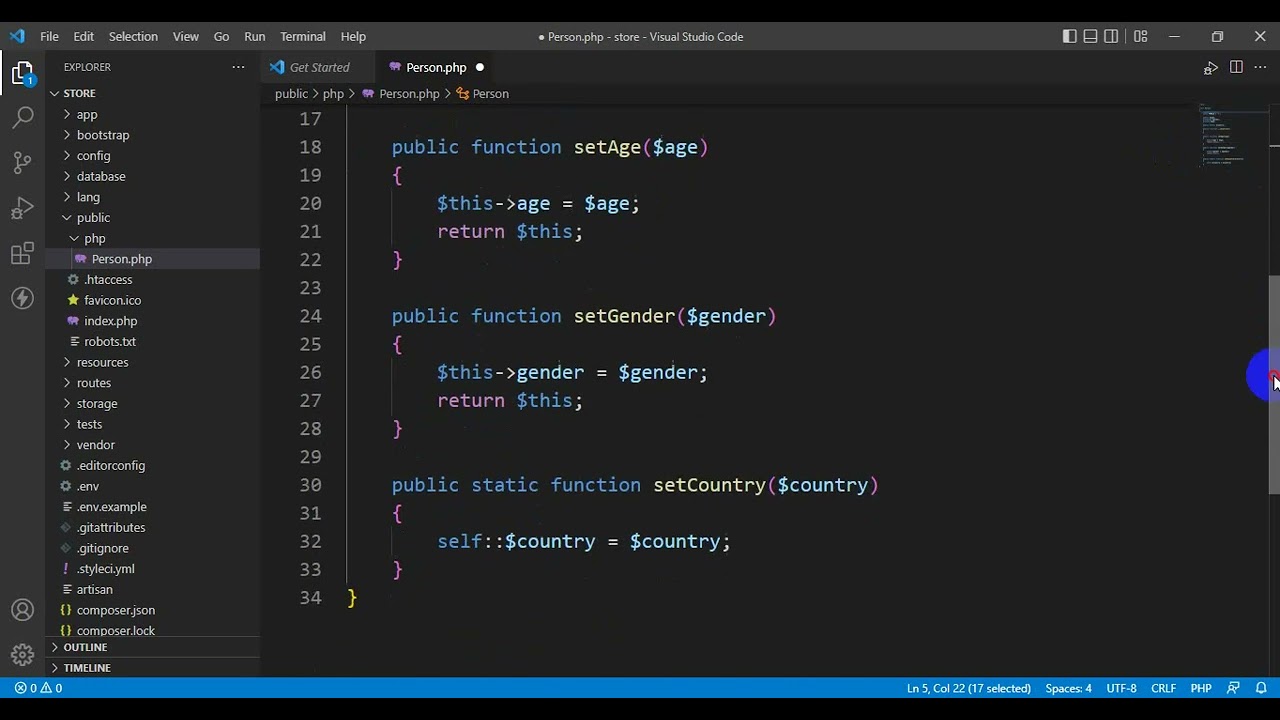Open the Run and Debug view

22,208
